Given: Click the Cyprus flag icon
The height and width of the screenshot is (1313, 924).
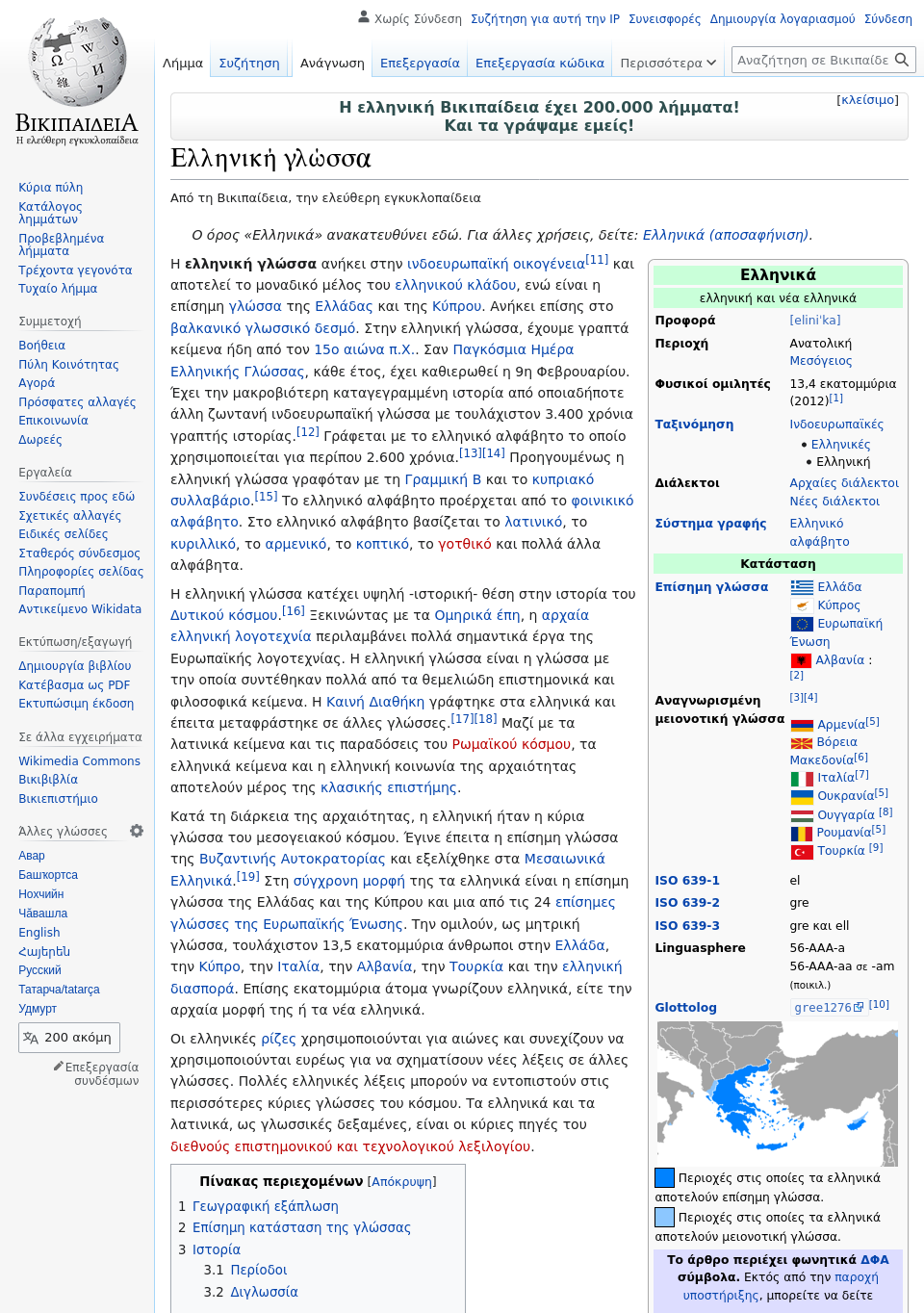Looking at the screenshot, I should click(802, 605).
